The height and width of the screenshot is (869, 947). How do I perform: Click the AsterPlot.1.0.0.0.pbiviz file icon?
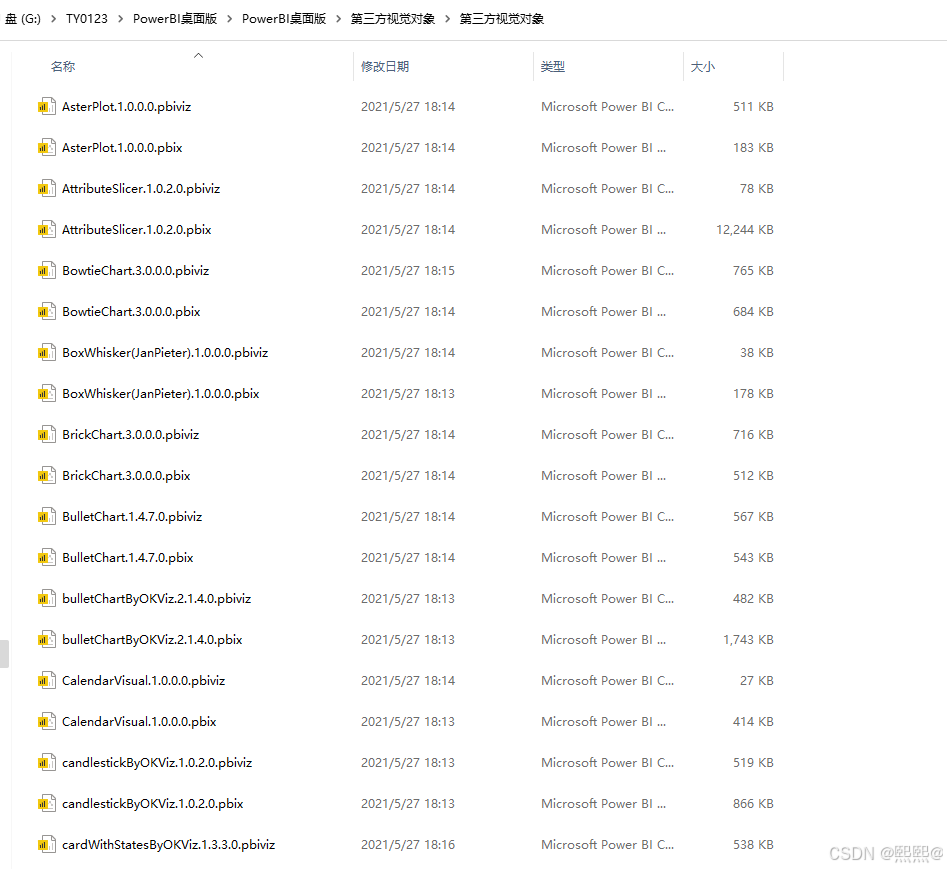pos(47,107)
